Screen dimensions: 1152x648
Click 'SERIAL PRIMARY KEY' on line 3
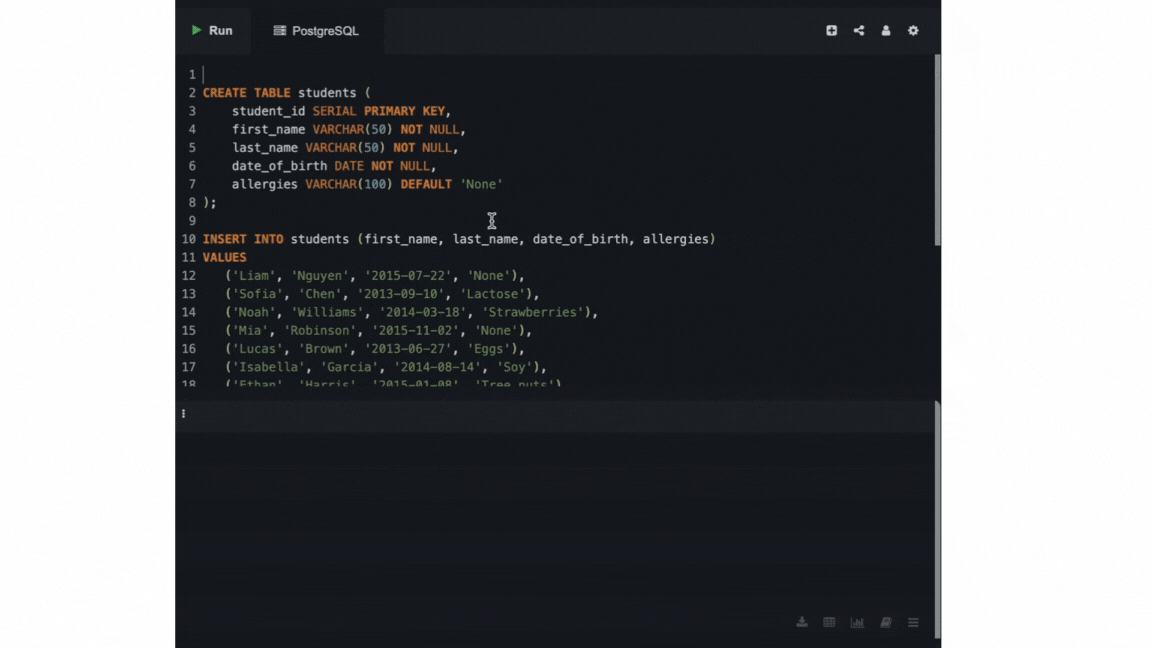(378, 112)
